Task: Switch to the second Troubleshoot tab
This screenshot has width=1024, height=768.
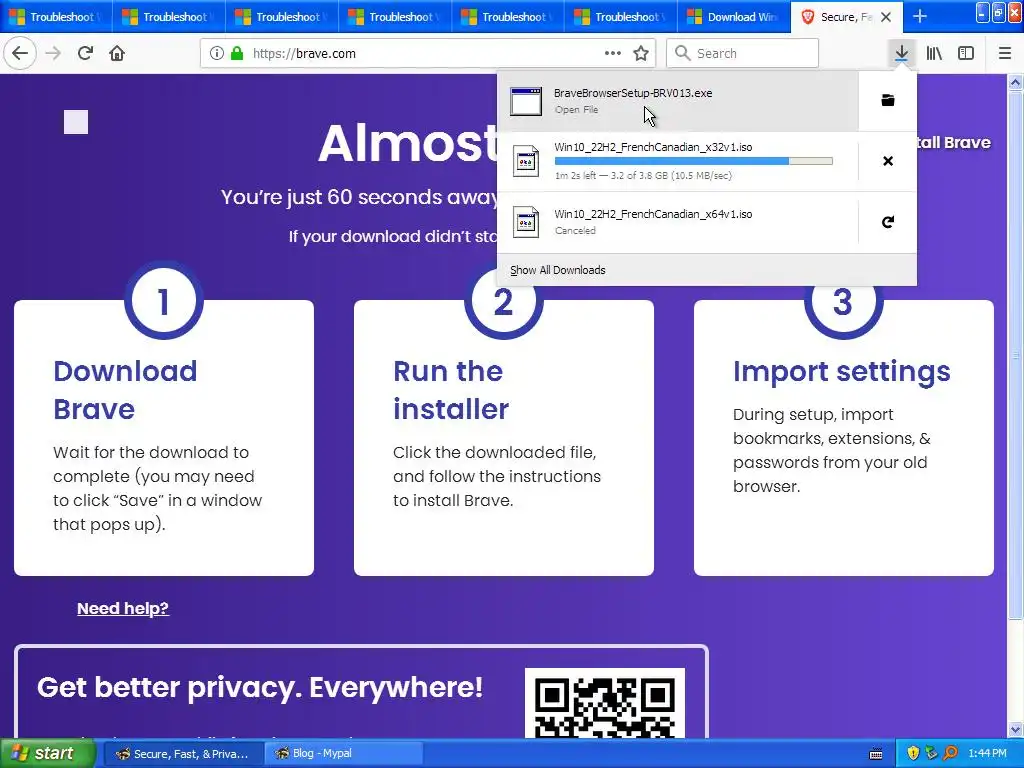Action: coord(169,17)
